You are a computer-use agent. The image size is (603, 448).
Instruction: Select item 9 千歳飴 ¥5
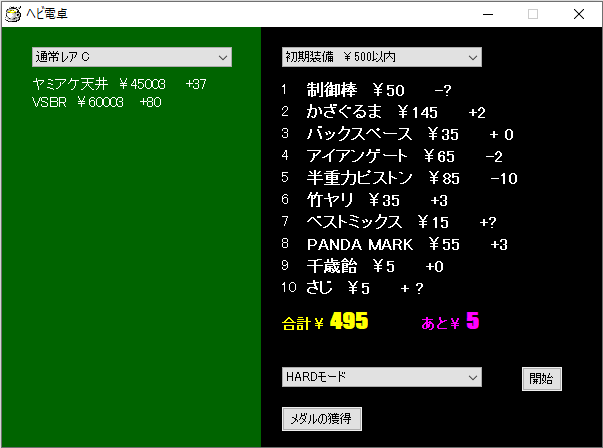click(363, 266)
